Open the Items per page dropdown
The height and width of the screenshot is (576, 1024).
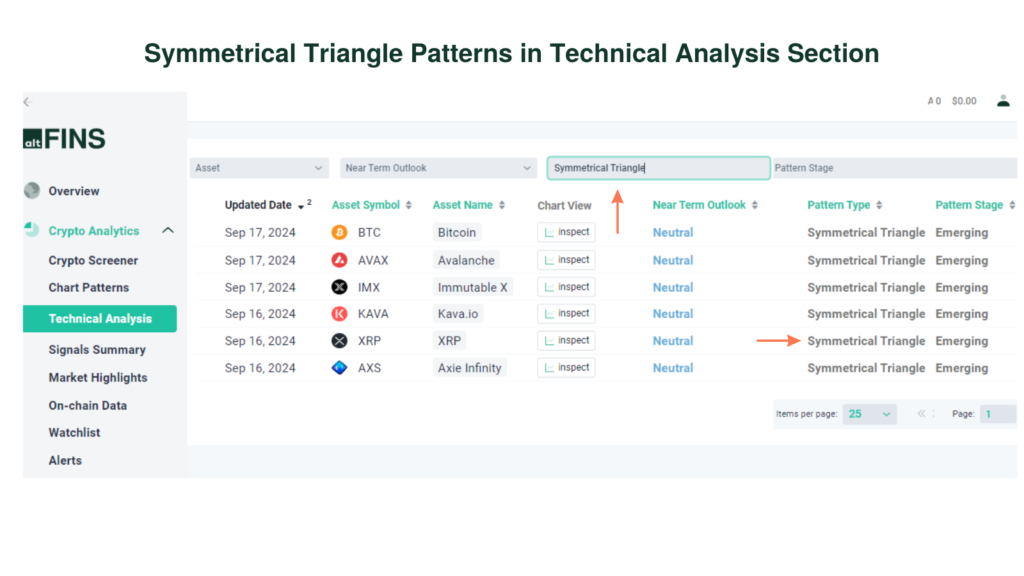tap(869, 413)
